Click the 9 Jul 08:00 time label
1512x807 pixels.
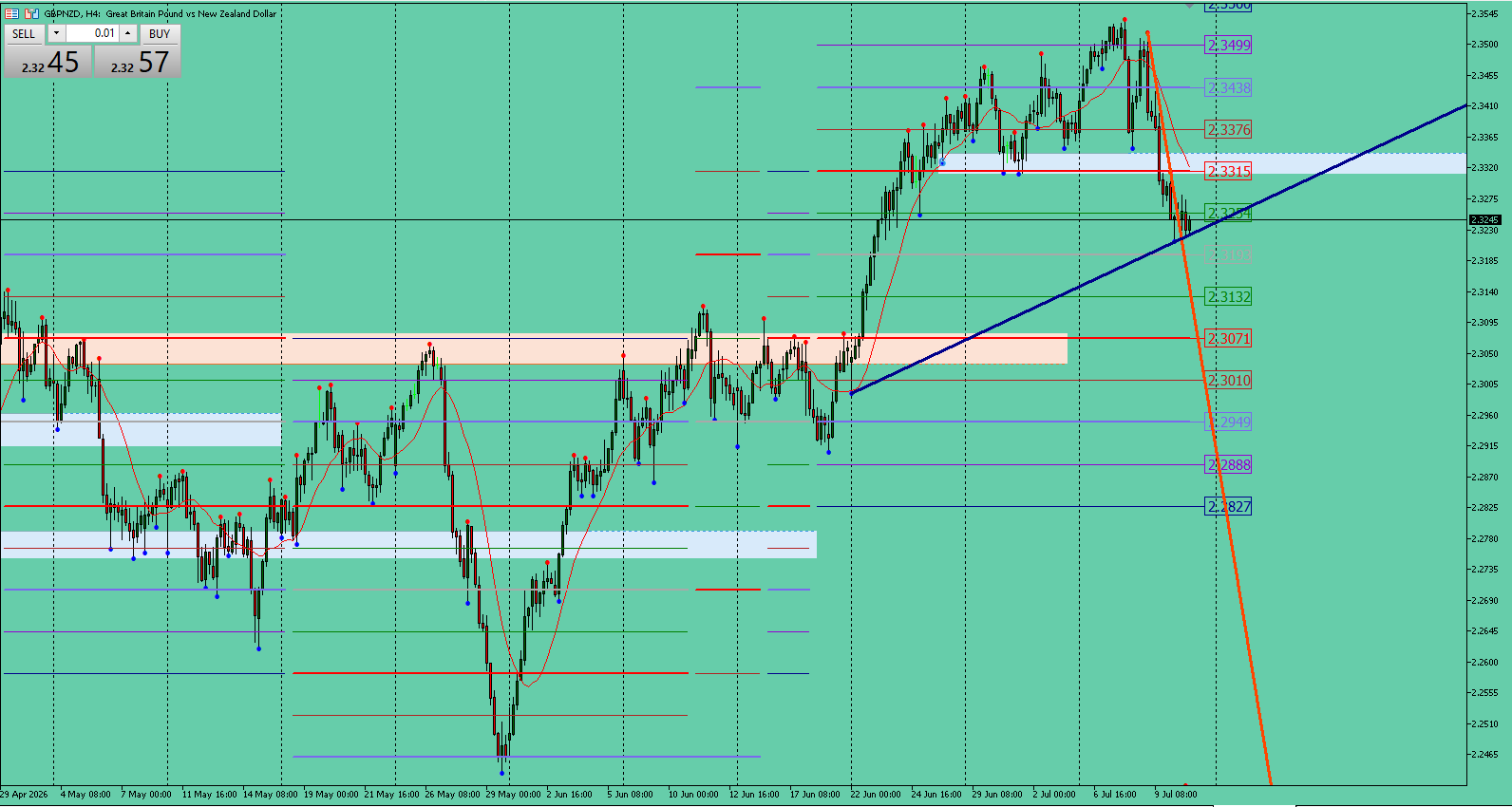(1176, 794)
